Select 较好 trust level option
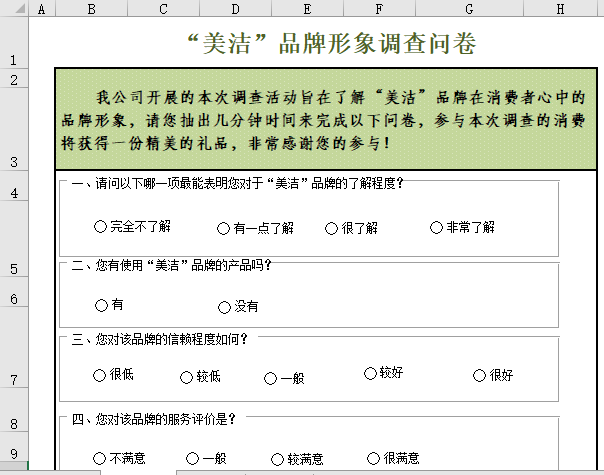 371,373
